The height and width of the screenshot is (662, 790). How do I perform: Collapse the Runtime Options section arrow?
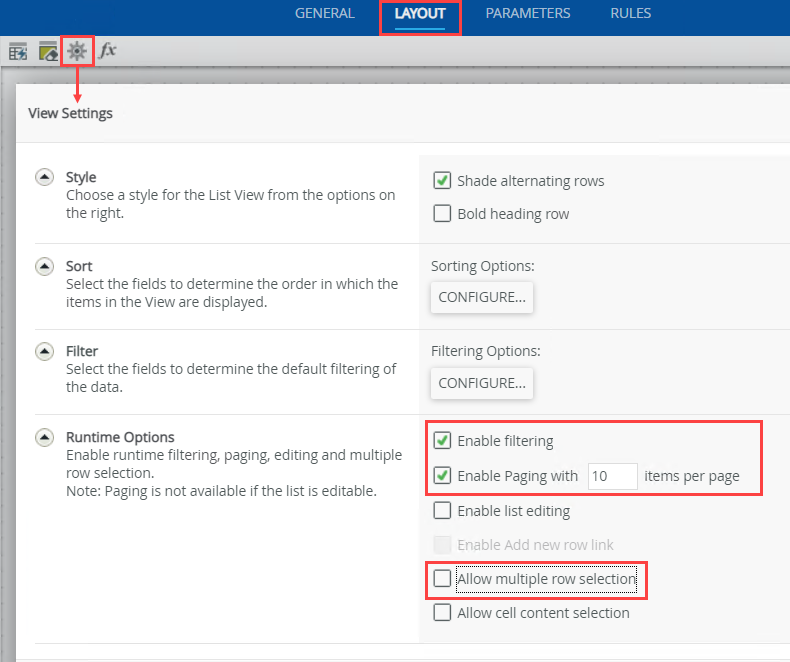(44, 437)
